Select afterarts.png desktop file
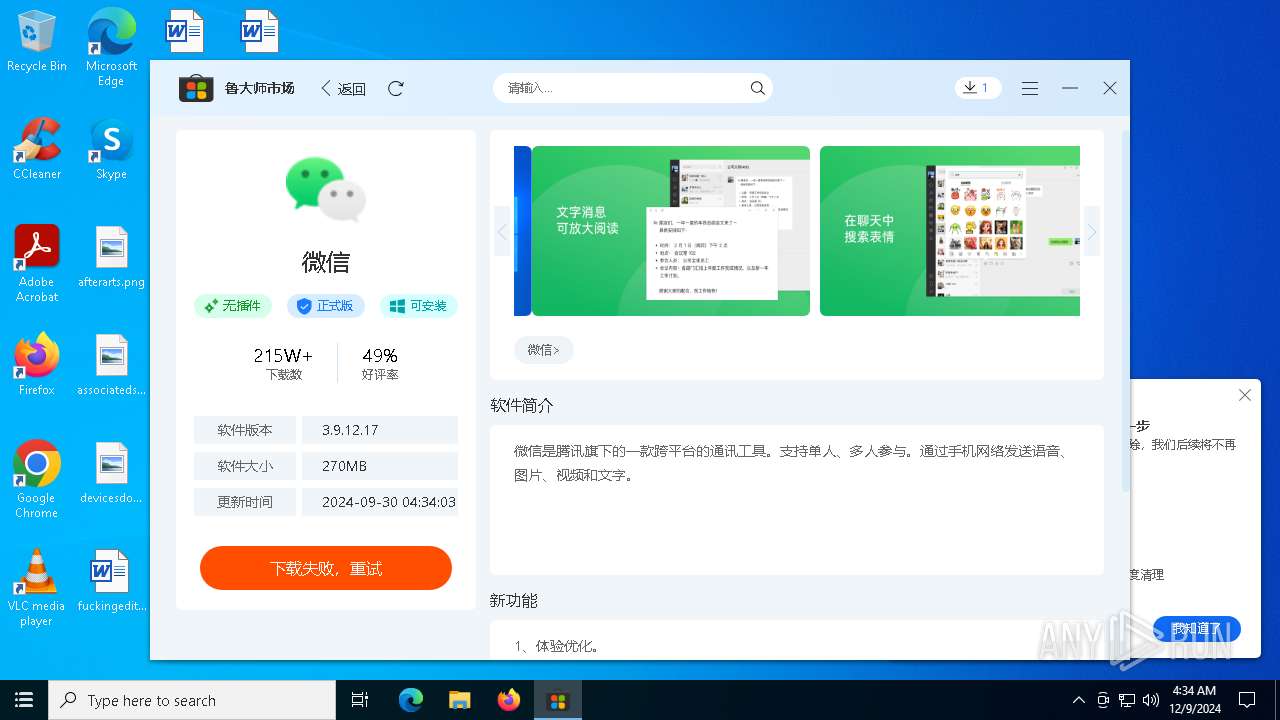 (111, 257)
